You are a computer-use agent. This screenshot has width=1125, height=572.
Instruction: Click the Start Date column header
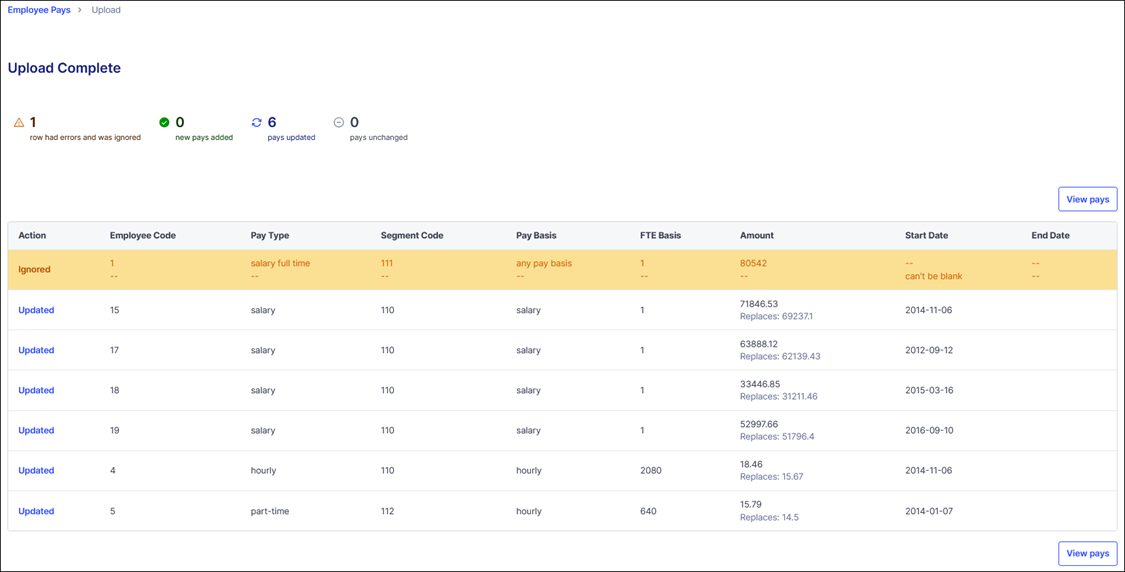pos(926,236)
